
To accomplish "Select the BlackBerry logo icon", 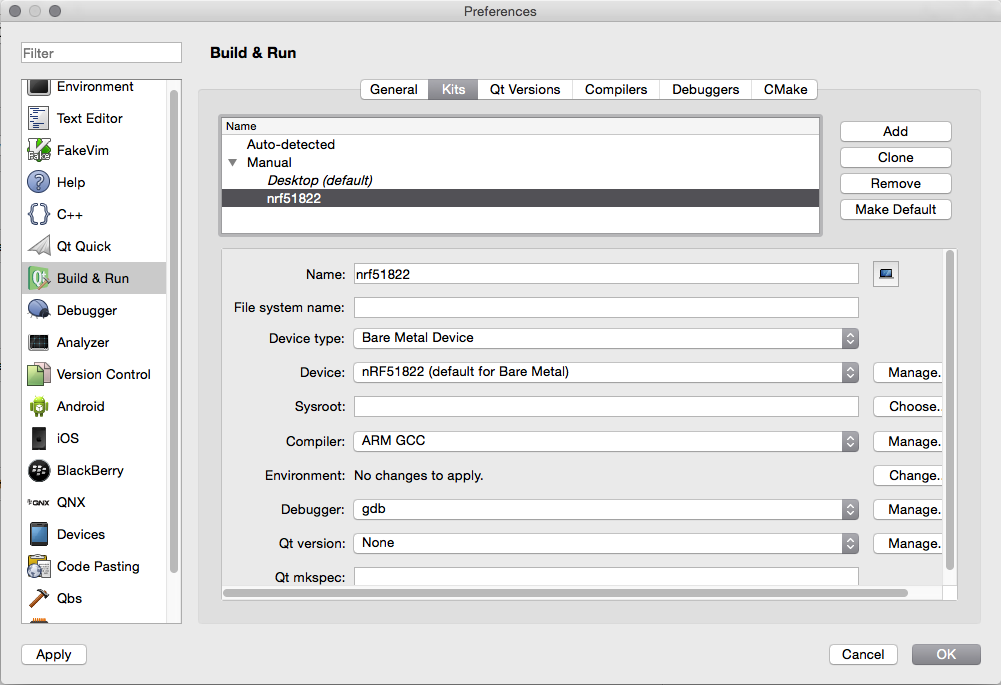I will pos(38,470).
